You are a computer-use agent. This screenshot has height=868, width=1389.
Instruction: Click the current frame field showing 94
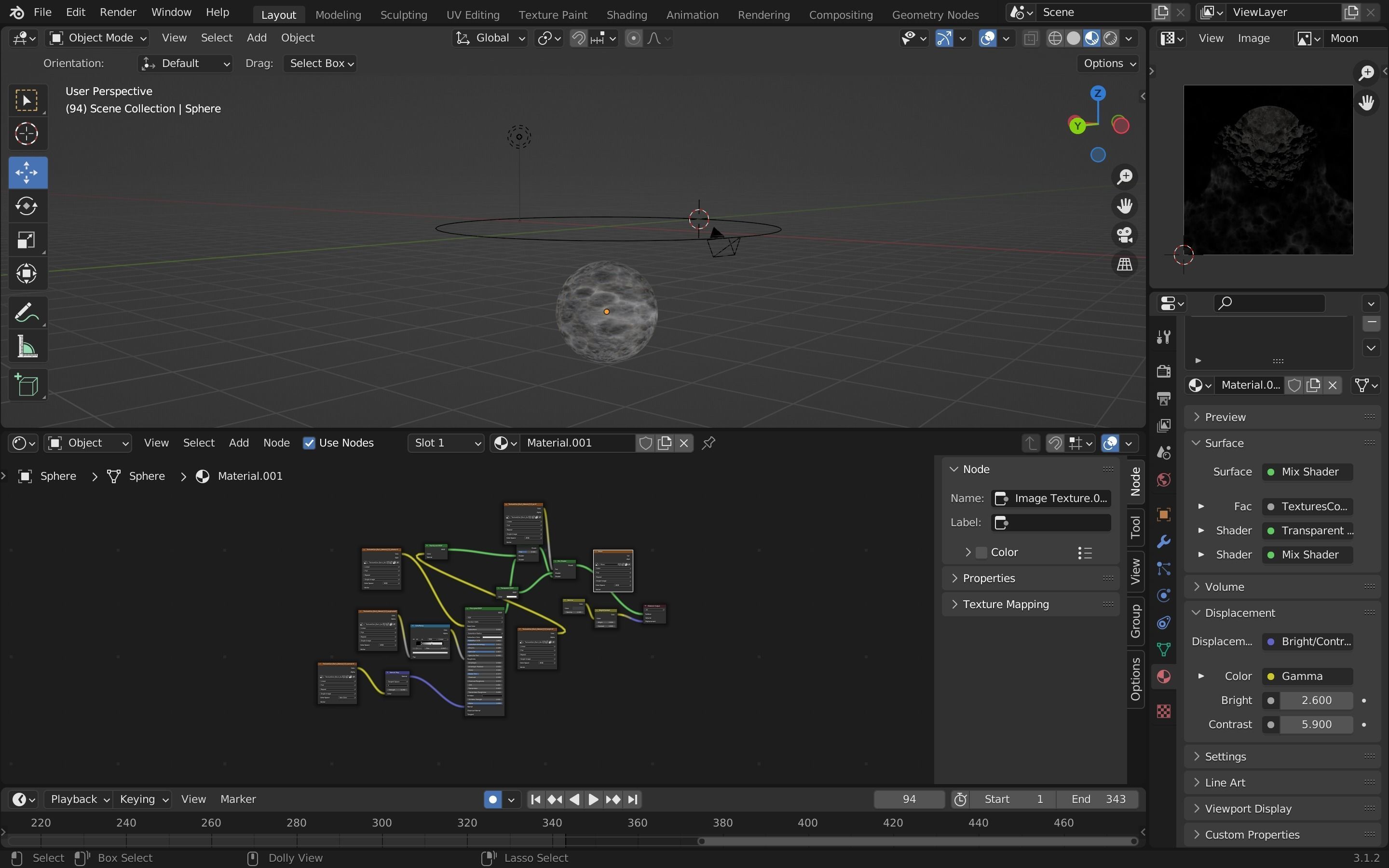(x=909, y=799)
